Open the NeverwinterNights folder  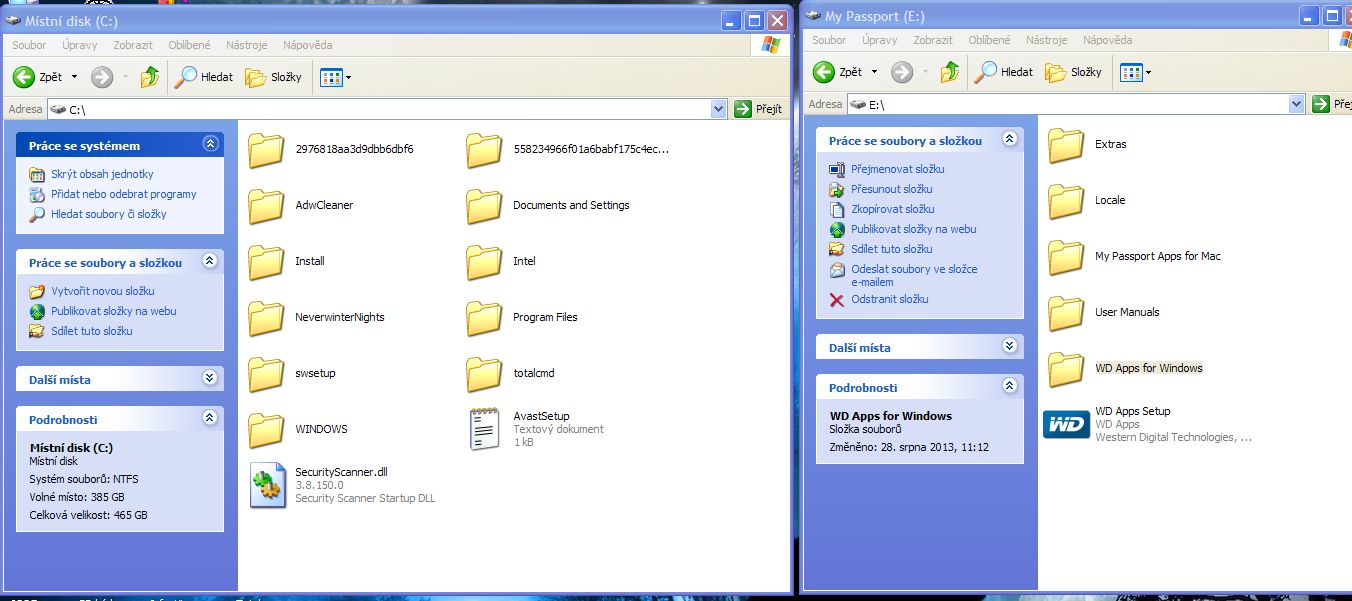click(267, 318)
